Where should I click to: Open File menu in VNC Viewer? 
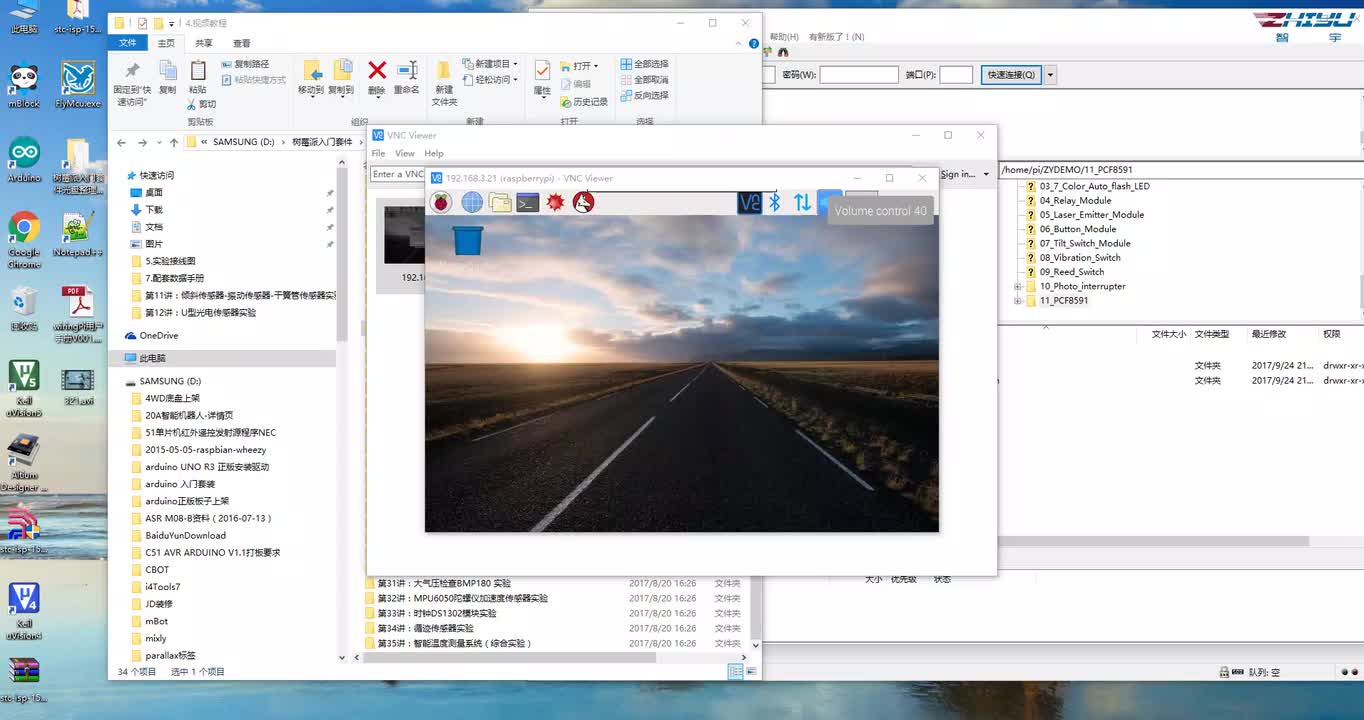[x=378, y=153]
